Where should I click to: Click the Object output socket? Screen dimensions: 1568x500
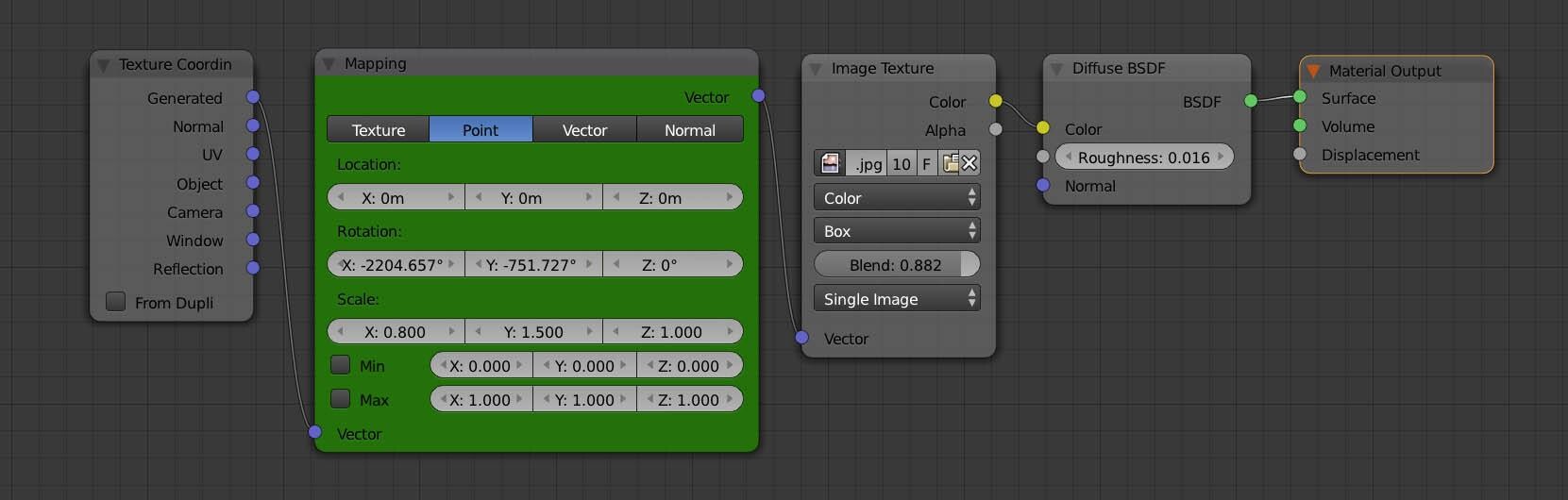[x=253, y=183]
